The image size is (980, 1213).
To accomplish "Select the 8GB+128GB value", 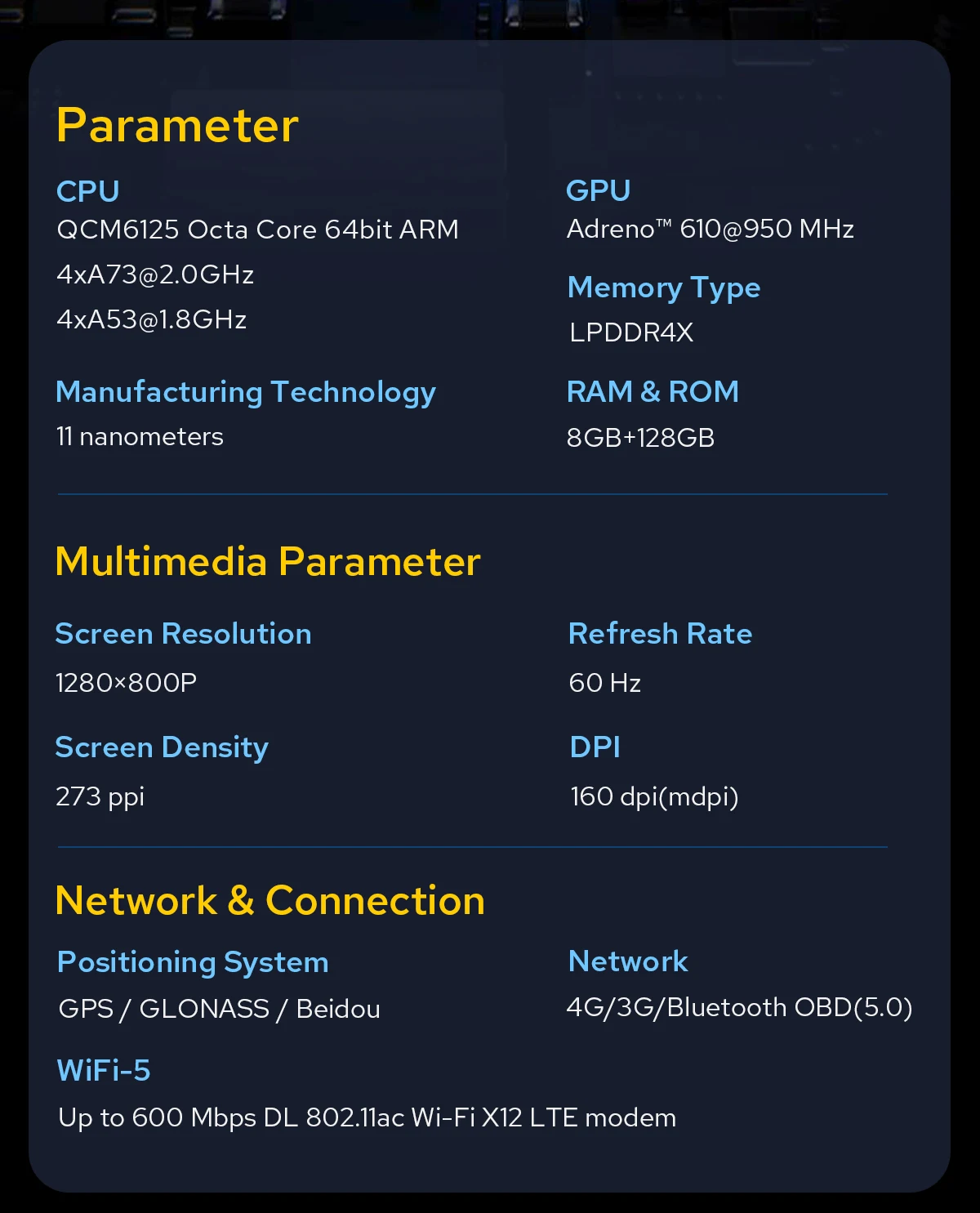I will click(640, 438).
